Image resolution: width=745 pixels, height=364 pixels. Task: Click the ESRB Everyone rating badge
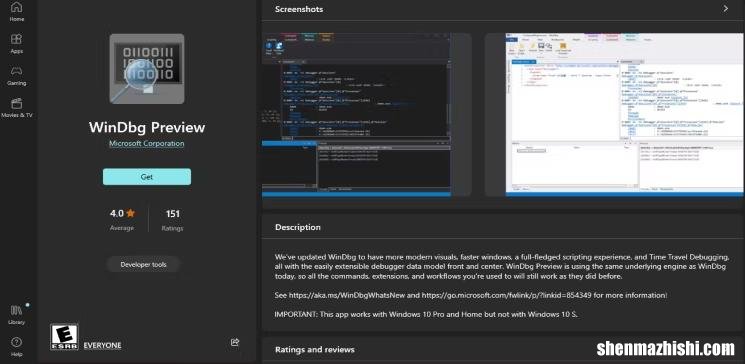[x=64, y=337]
